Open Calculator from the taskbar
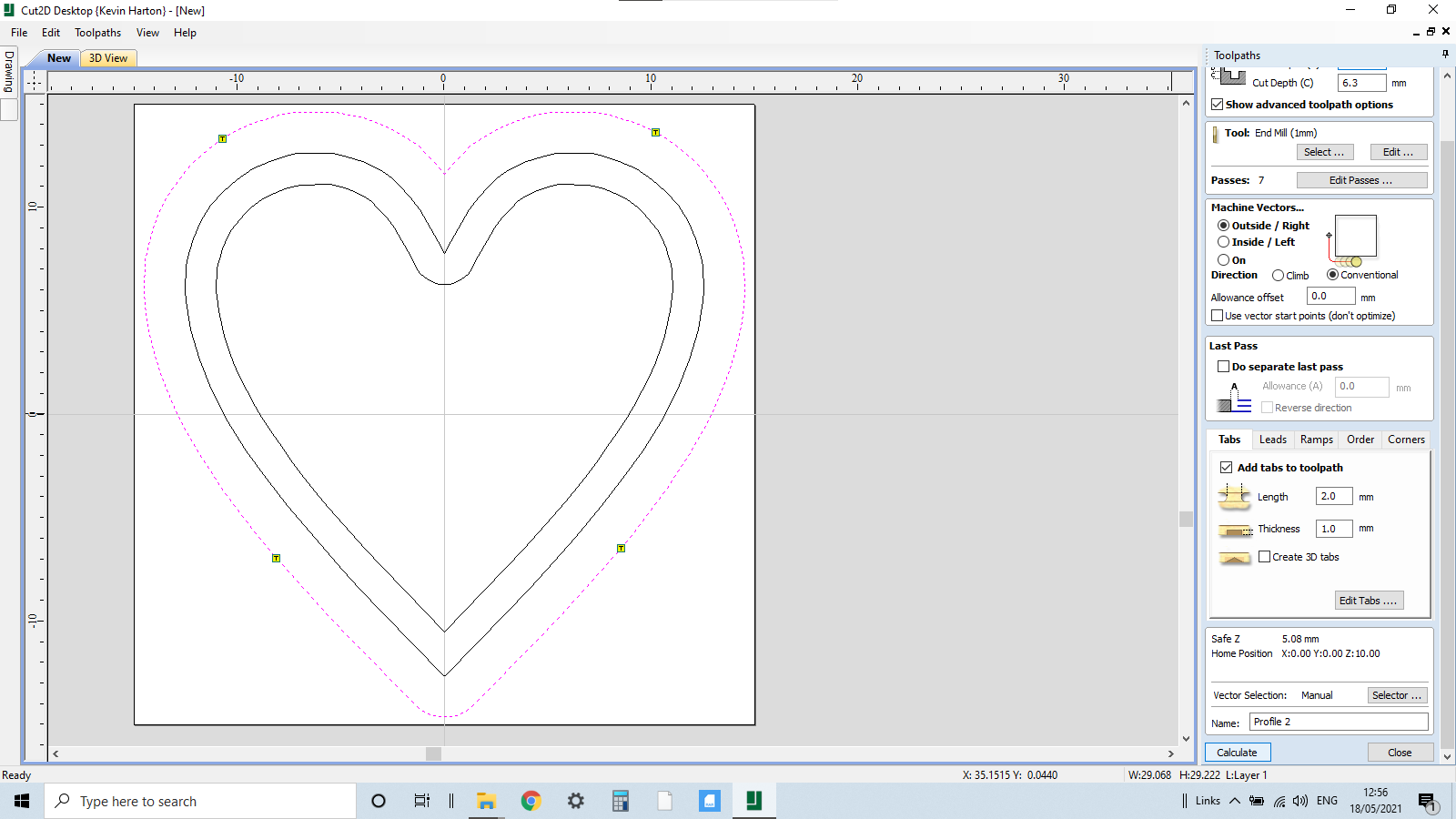 (x=620, y=801)
